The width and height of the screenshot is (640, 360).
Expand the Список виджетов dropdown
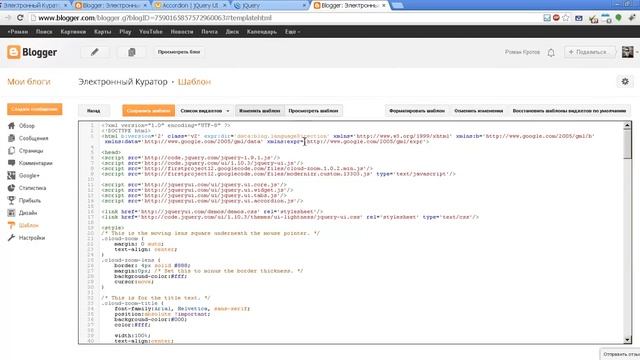point(205,111)
